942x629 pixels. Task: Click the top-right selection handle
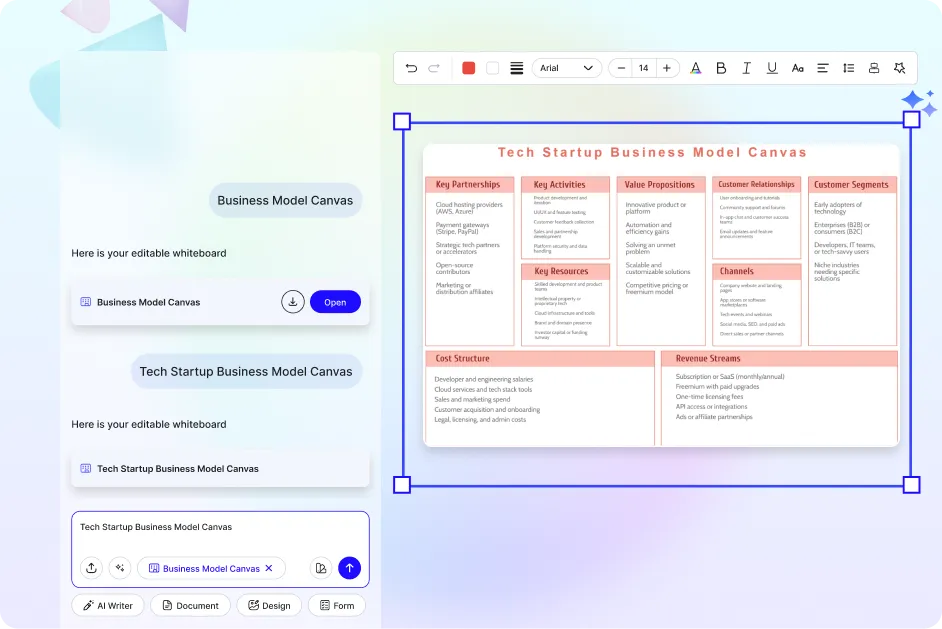911,119
